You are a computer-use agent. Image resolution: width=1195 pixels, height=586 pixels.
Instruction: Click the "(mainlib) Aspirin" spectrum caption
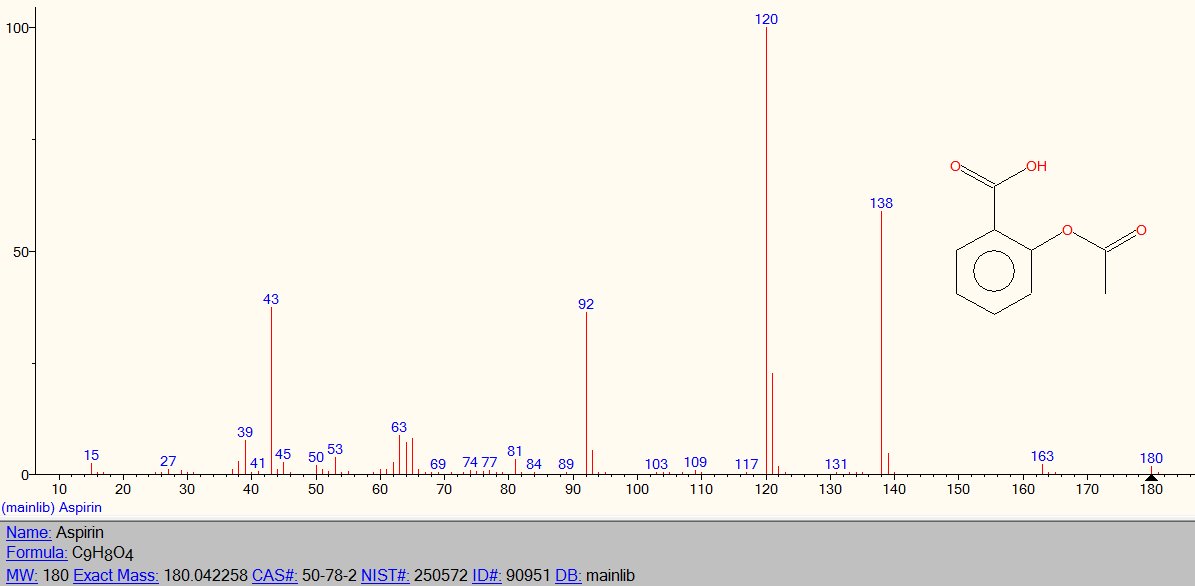[x=52, y=507]
